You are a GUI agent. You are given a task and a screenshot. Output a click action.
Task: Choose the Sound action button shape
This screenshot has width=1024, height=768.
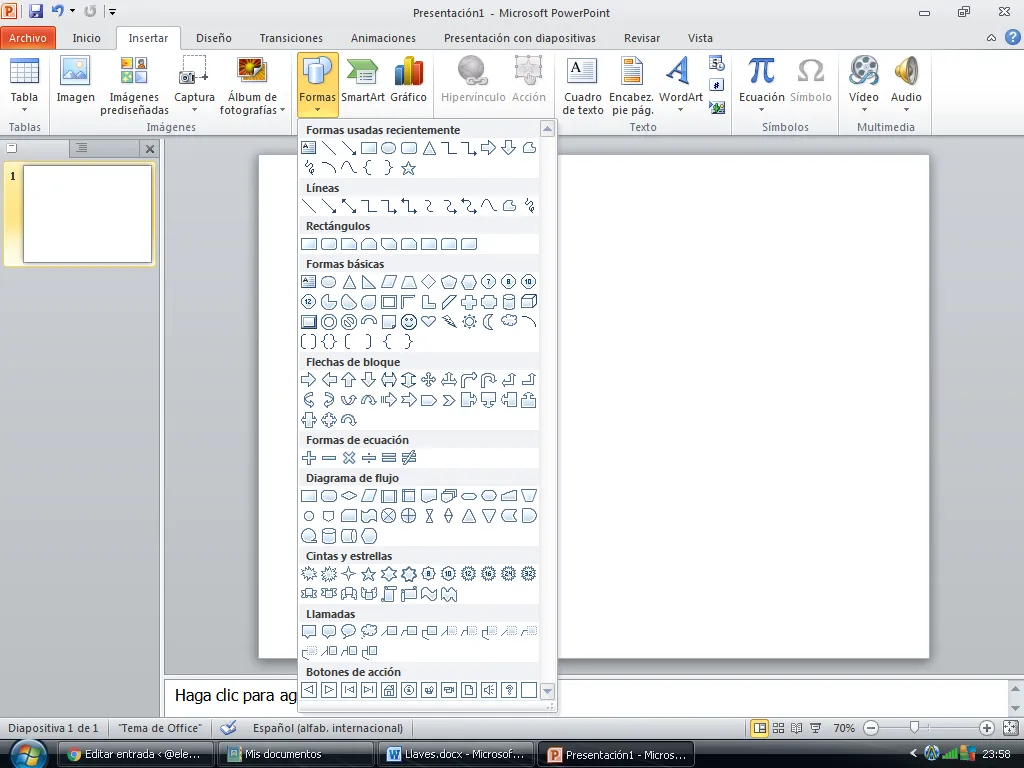click(488, 690)
